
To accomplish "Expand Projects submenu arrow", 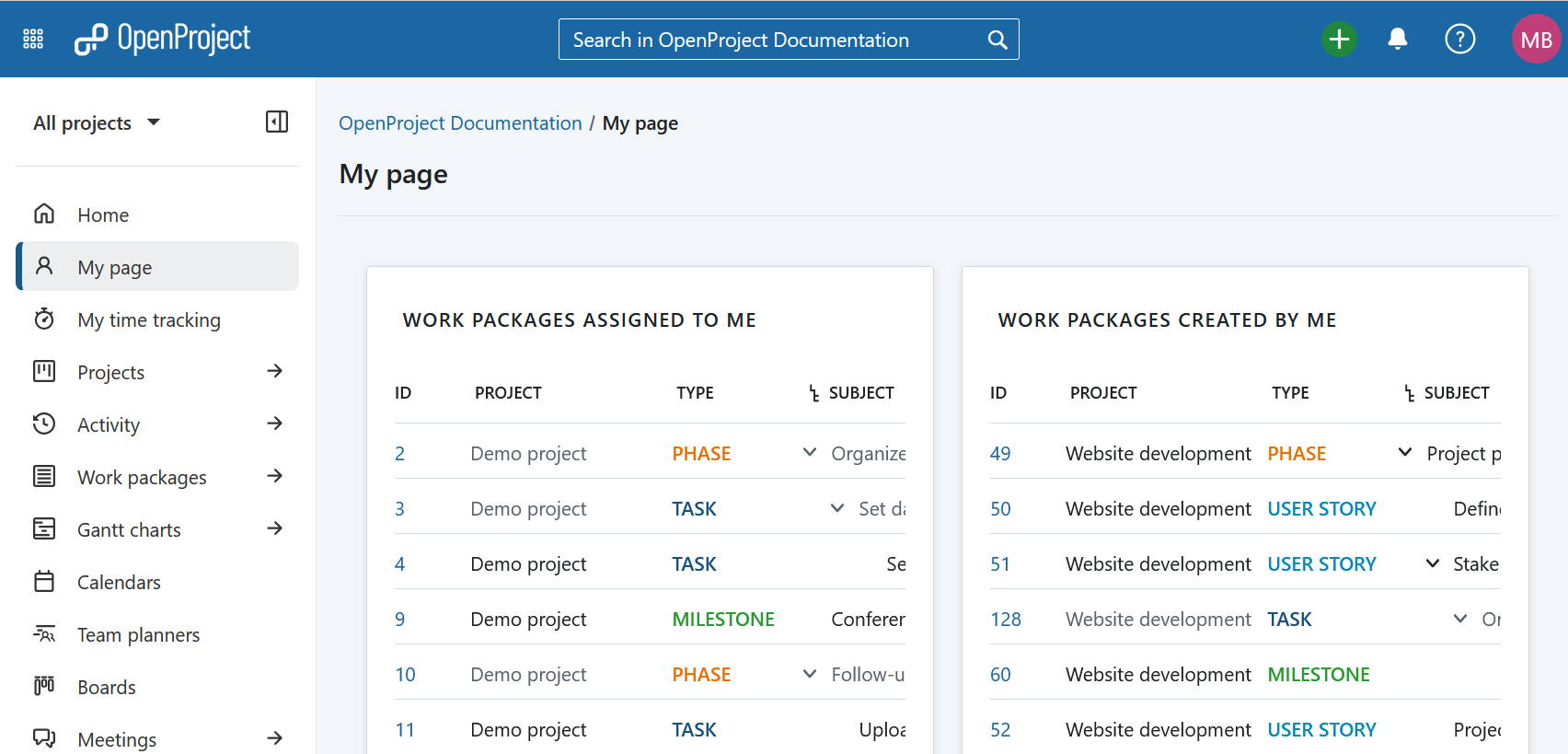I will coord(274,371).
